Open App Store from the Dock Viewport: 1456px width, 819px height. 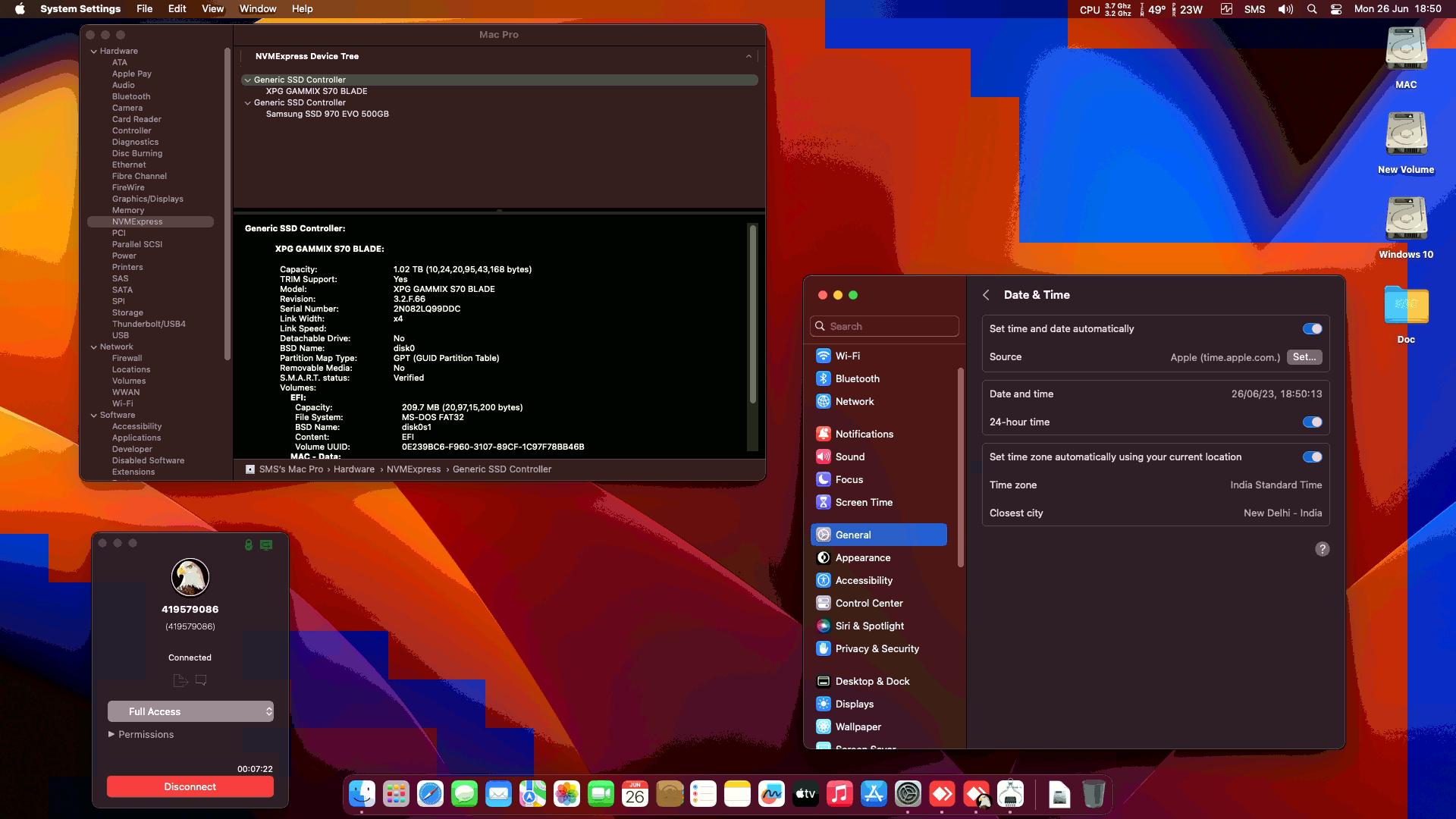coord(874,794)
